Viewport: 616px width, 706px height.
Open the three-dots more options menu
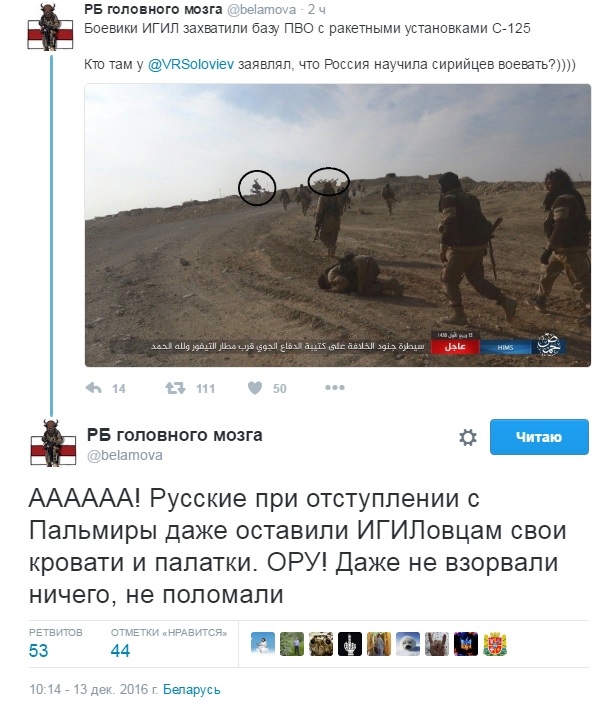pos(335,387)
